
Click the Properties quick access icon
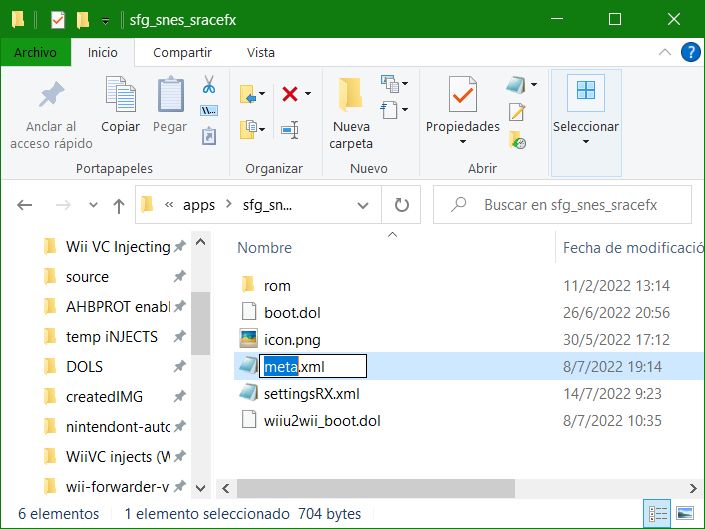pyautogui.click(x=58, y=20)
